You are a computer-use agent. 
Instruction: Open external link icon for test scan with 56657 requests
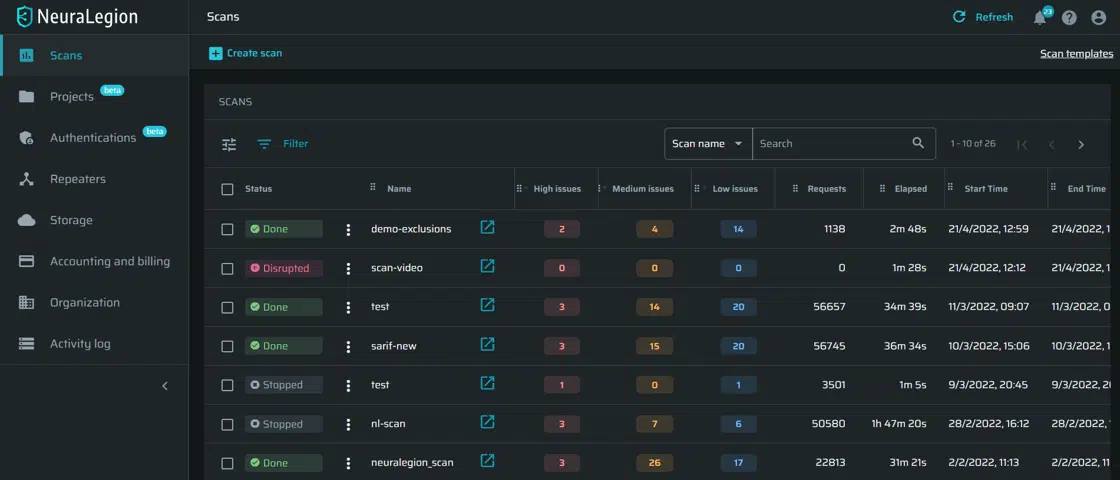(487, 304)
